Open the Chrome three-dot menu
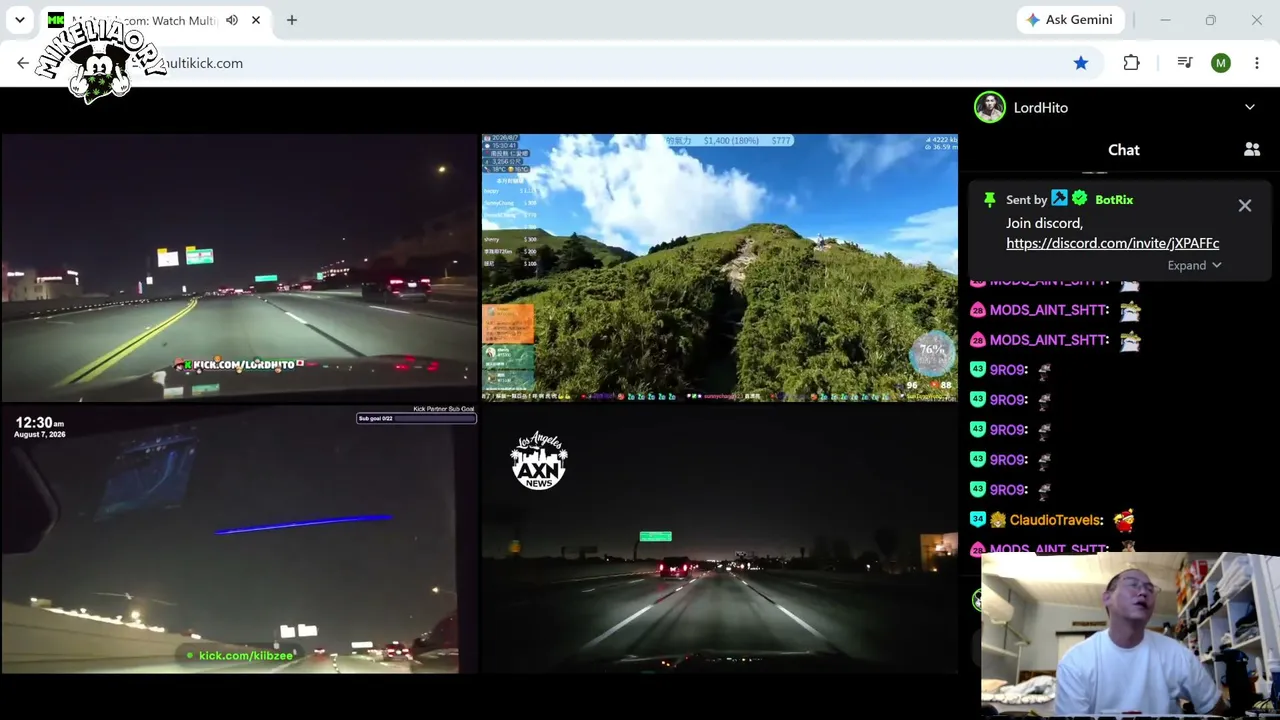Screen dimensions: 1280x720 tap(1257, 63)
